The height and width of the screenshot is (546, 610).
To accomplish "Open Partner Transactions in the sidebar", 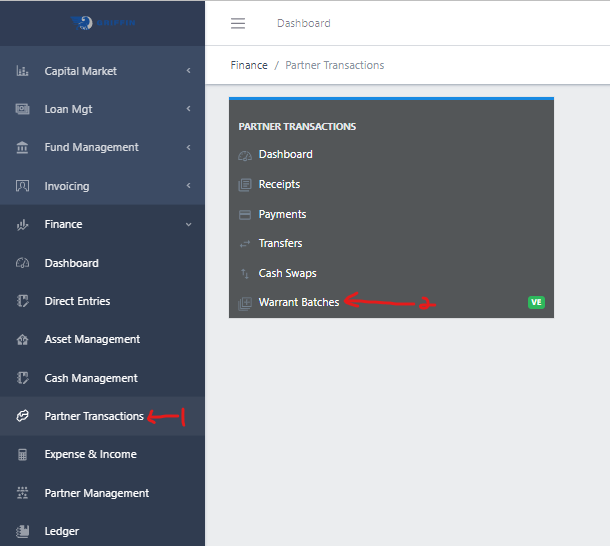I will [x=94, y=416].
